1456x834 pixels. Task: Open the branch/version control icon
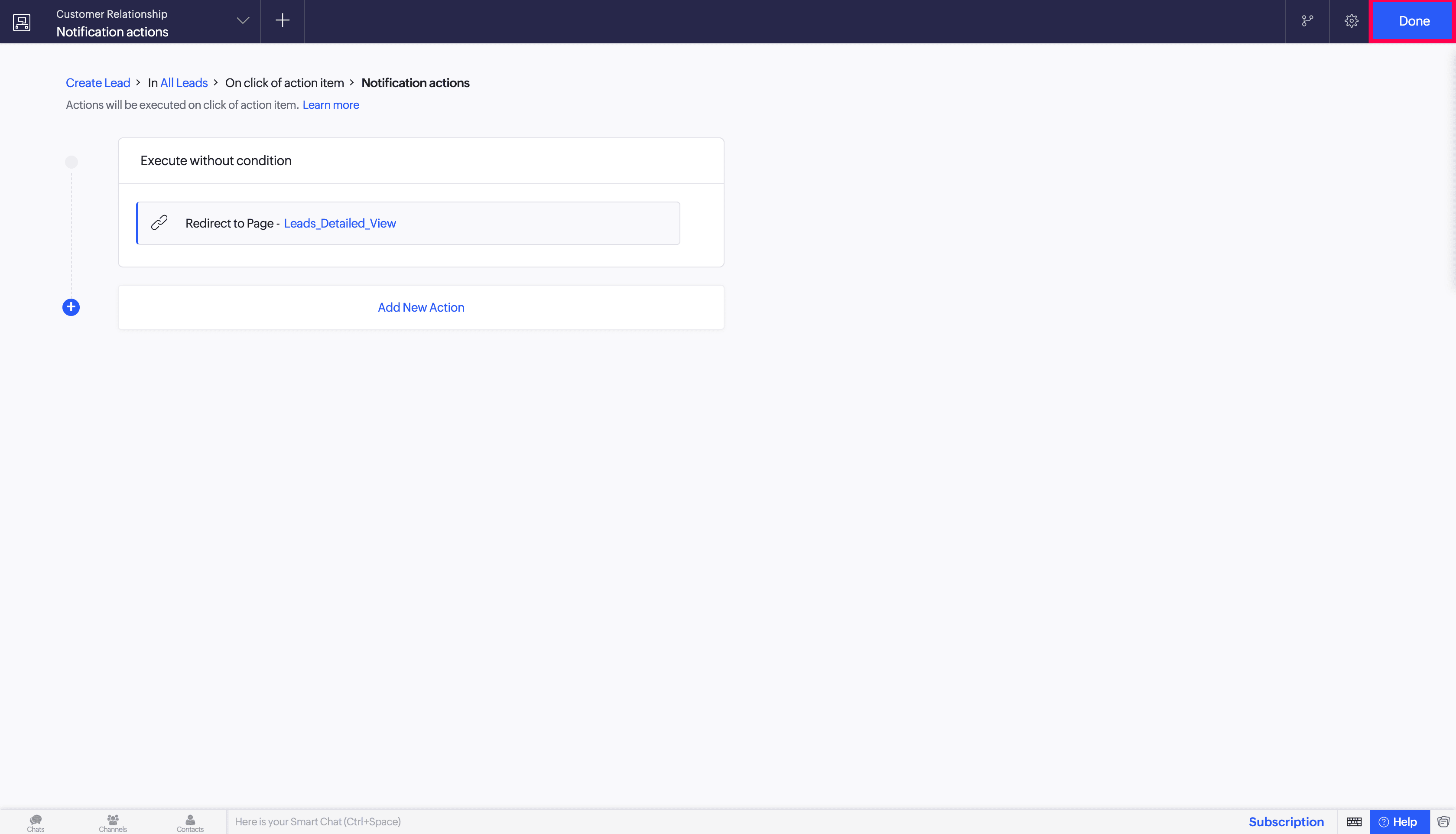[x=1307, y=21]
